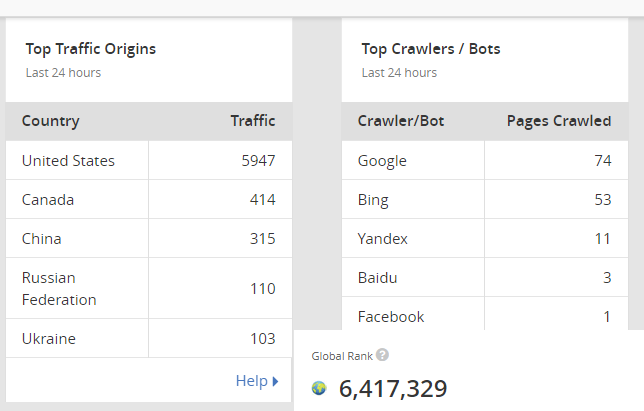Click the traffic value 110

[263, 289]
